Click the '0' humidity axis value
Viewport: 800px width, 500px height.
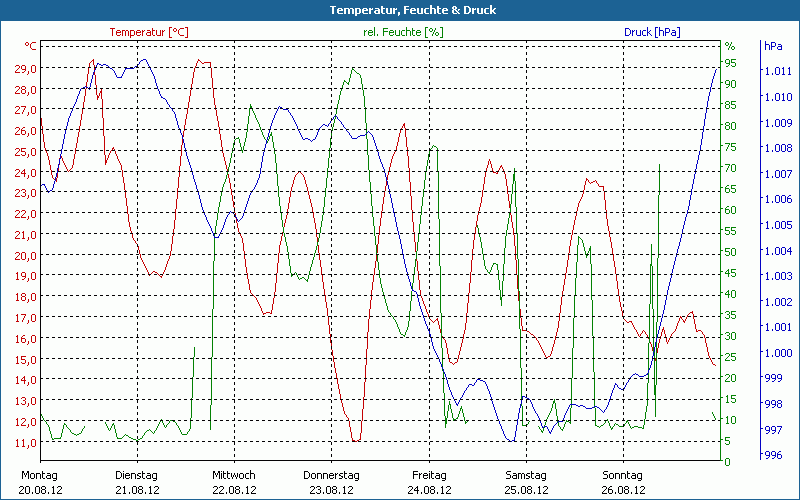click(728, 462)
